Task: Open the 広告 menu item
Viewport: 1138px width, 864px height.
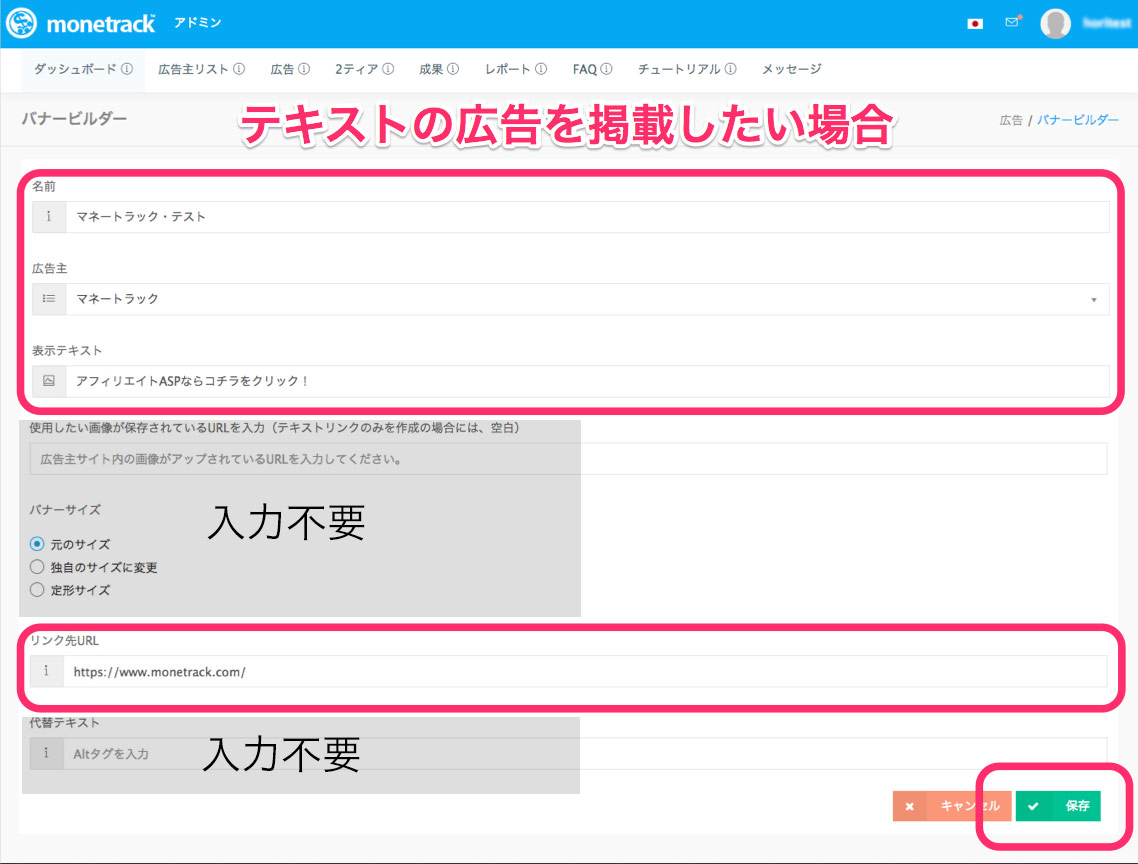Action: pos(290,69)
